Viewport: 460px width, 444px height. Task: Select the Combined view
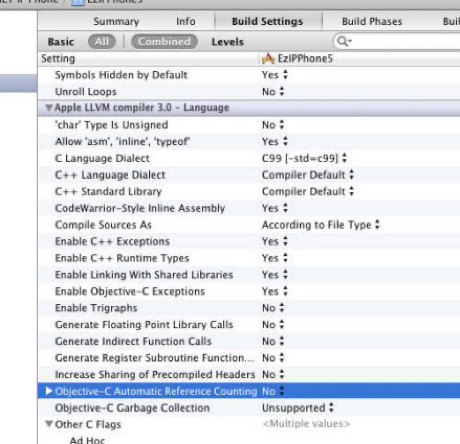164,42
